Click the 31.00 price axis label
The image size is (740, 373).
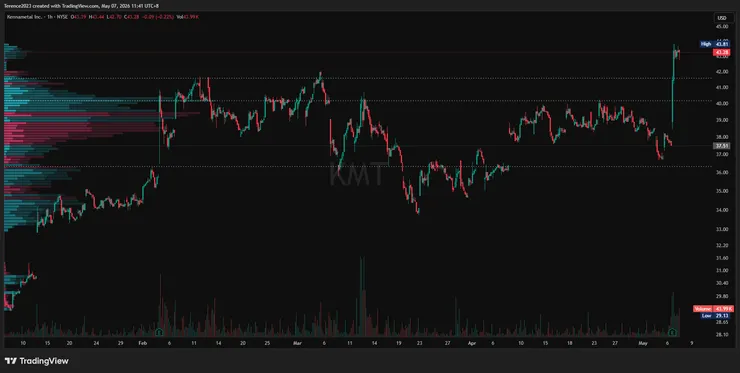pos(722,271)
